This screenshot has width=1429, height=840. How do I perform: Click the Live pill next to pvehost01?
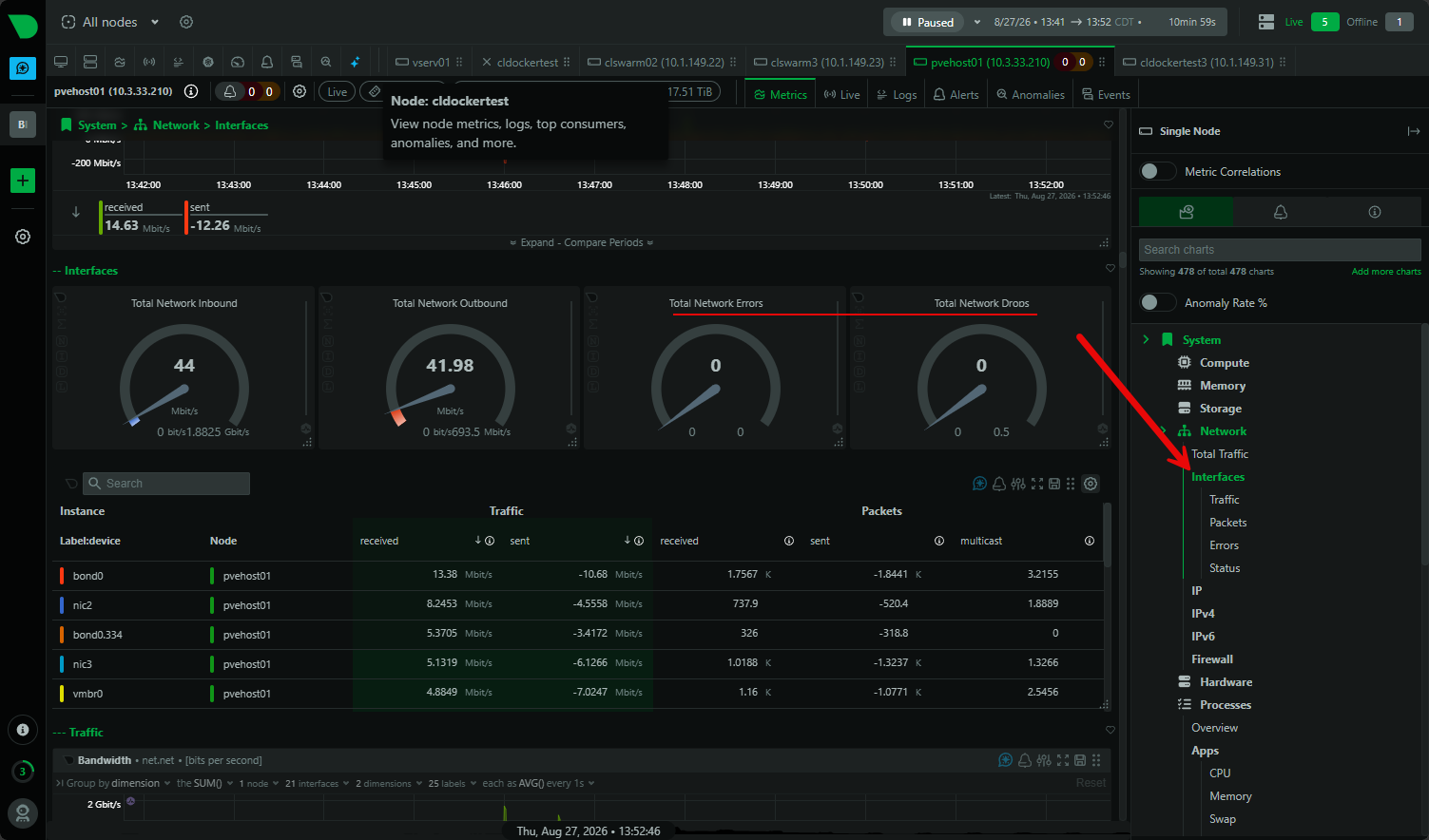(x=337, y=92)
